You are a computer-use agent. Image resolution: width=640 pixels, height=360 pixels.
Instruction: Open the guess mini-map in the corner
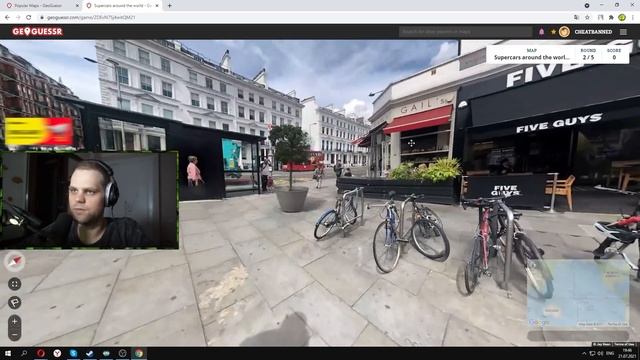pos(578,293)
